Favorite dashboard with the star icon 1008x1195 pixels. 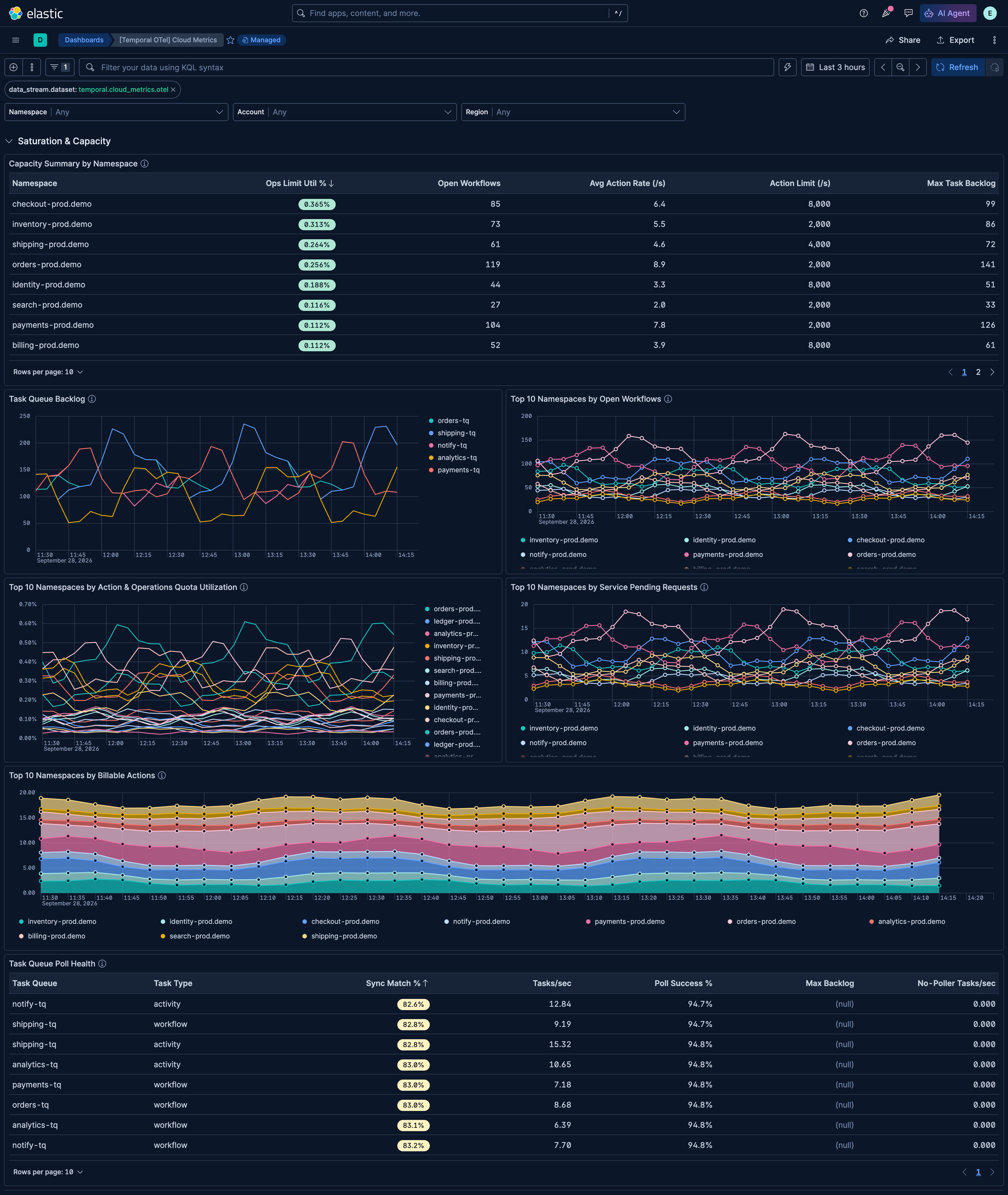click(230, 40)
